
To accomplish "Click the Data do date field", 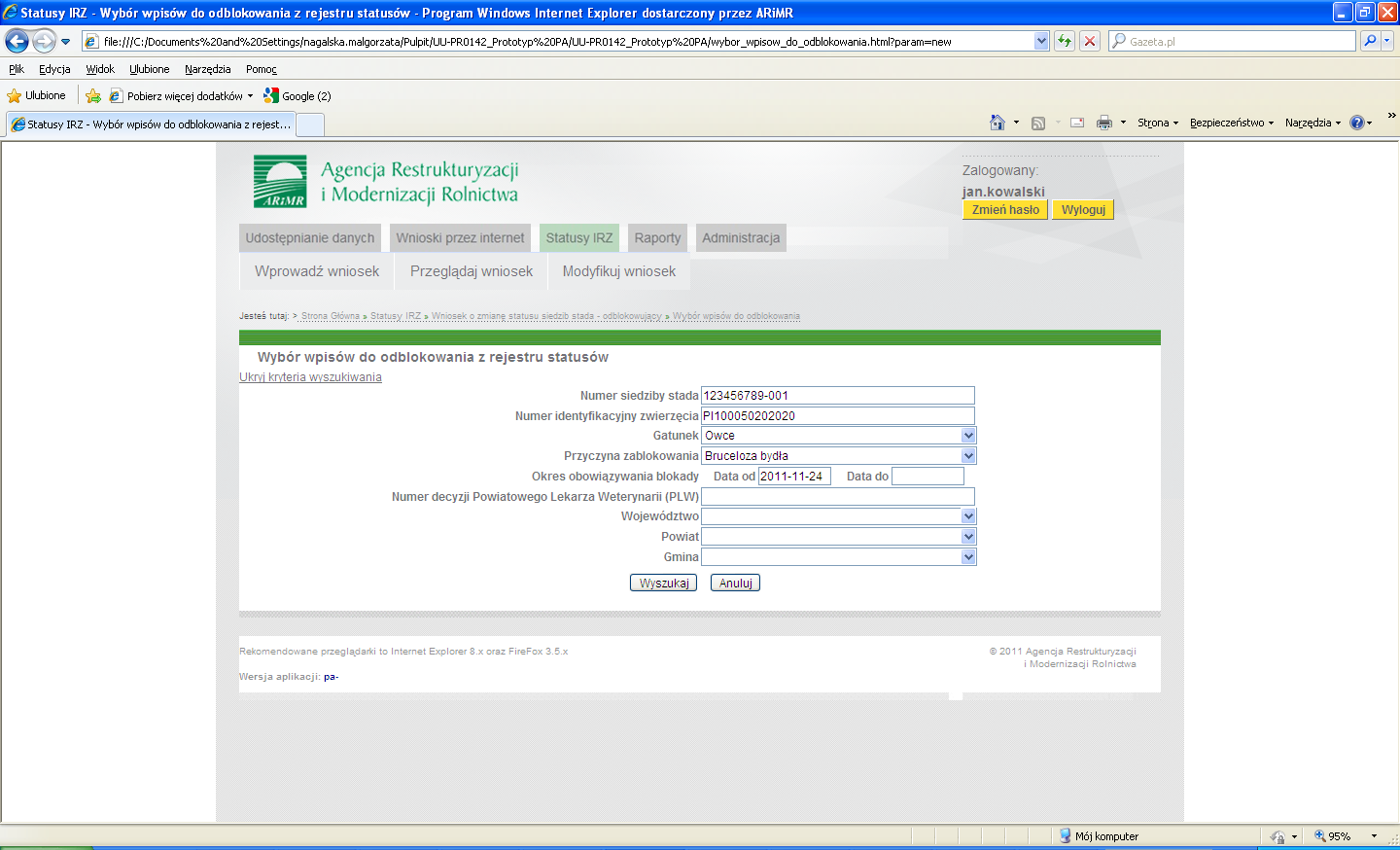I will (x=927, y=477).
